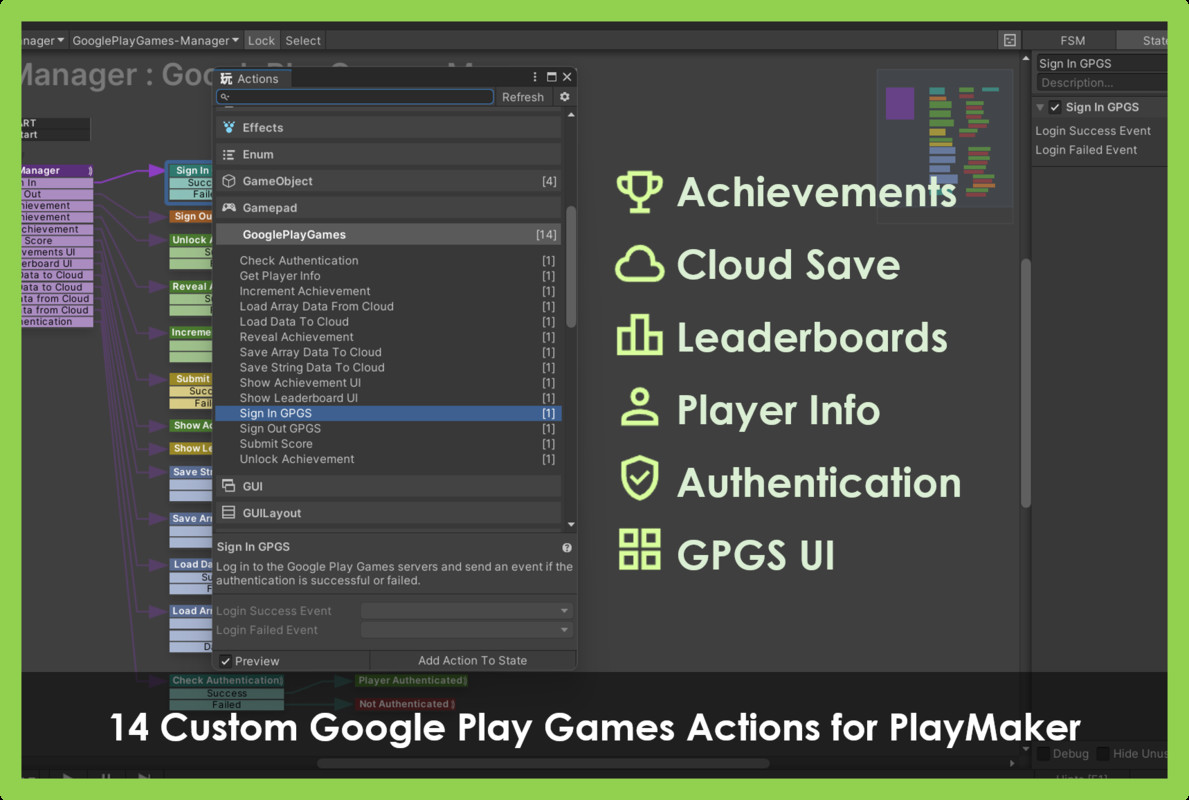Toggle the Debug checkbox
Screen dimensions: 1189x800
click(1043, 753)
